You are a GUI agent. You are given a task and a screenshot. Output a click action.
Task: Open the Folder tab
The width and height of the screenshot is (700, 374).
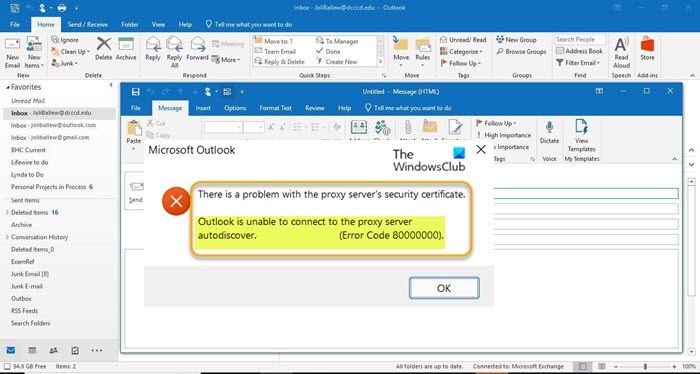[x=129, y=25]
